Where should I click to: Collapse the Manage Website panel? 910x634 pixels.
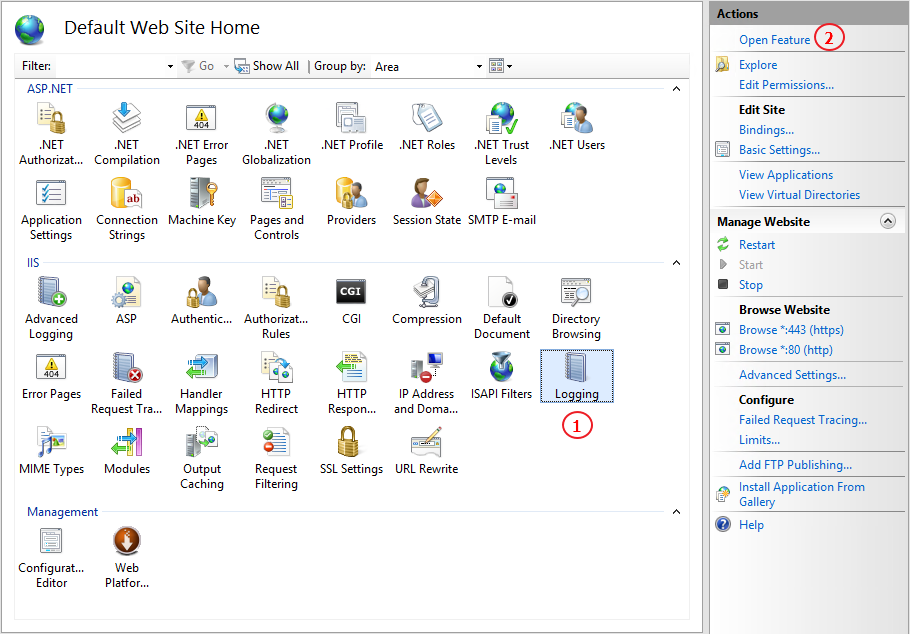click(886, 220)
